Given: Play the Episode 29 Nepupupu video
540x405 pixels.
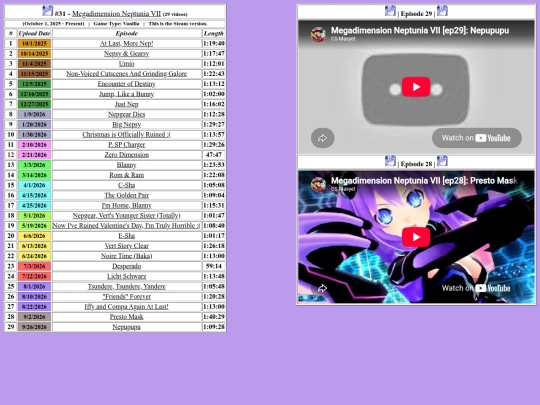Looking at the screenshot, I should (416, 87).
